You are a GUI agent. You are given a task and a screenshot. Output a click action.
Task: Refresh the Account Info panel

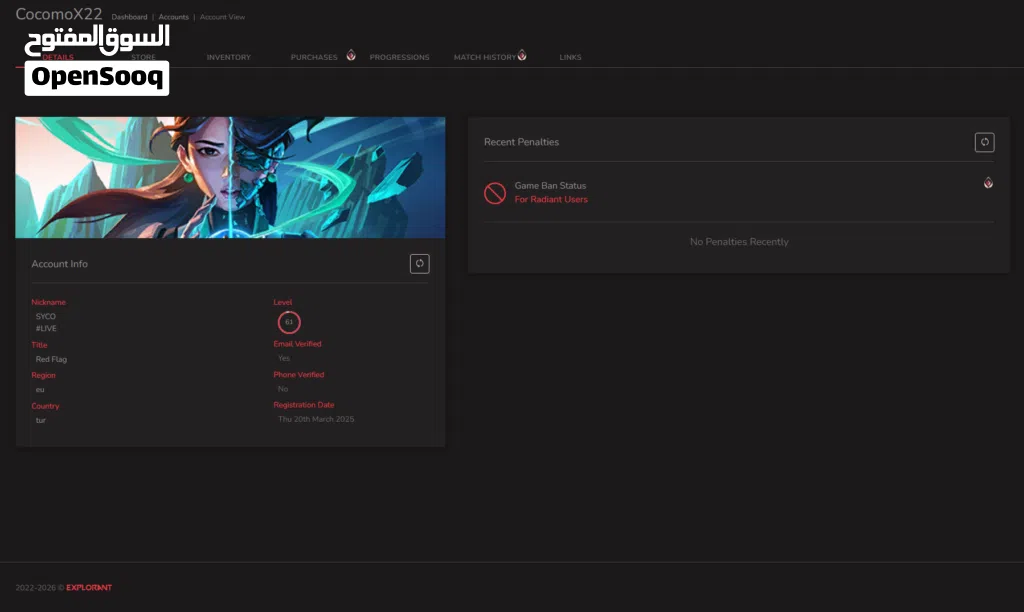pyautogui.click(x=419, y=264)
